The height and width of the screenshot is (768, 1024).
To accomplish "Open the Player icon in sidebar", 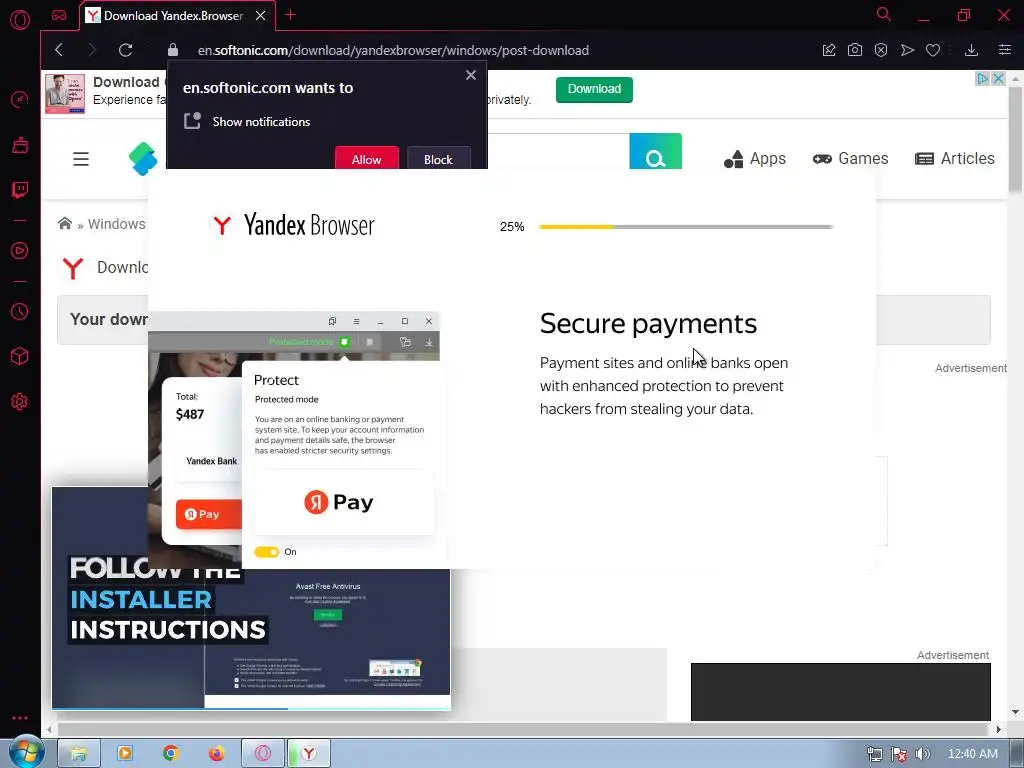I will (x=20, y=251).
